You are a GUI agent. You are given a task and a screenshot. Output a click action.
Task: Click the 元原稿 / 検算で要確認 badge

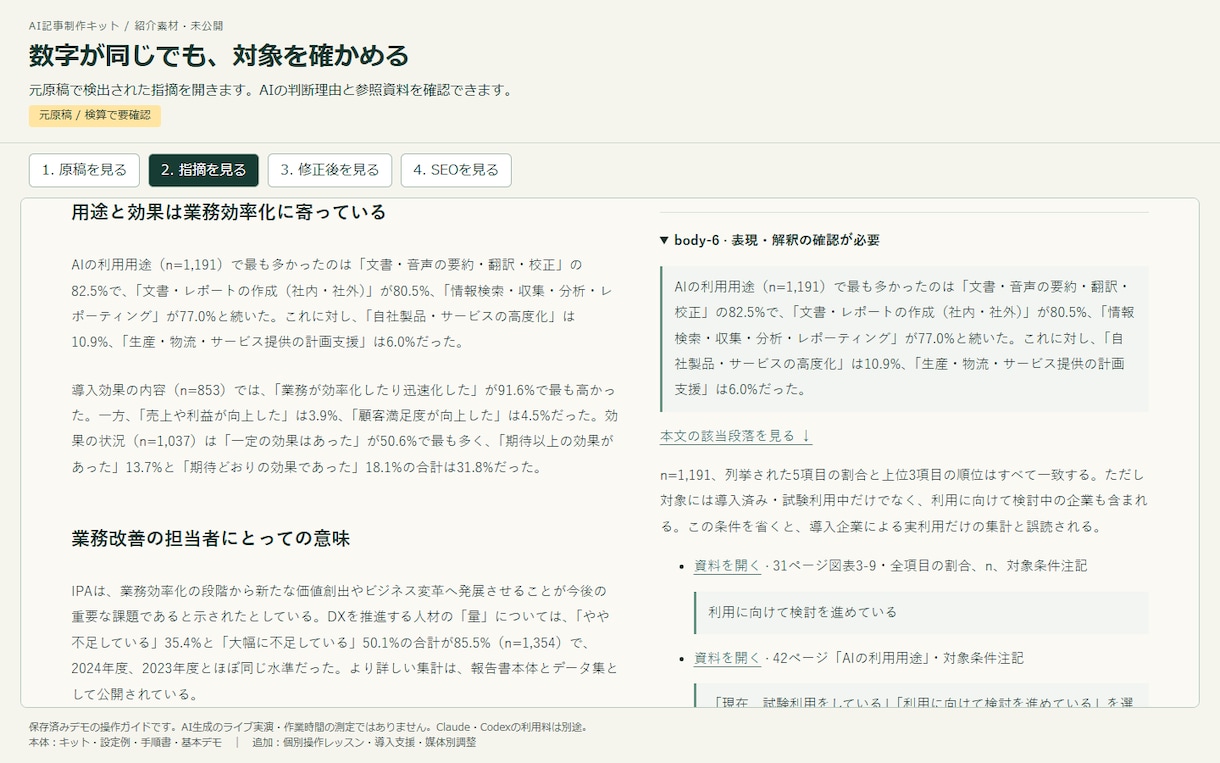tap(95, 116)
